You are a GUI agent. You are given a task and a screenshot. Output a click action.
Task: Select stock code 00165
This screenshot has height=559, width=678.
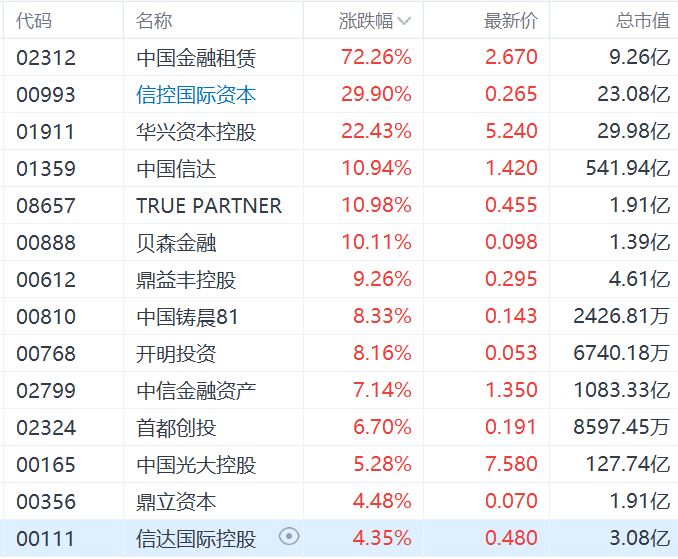coord(46,465)
